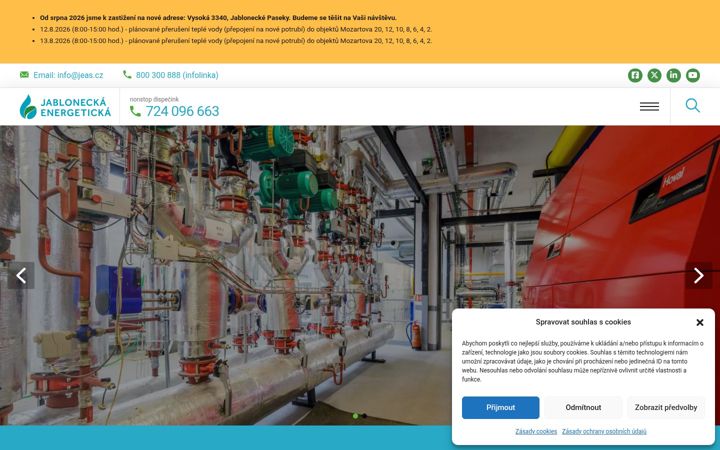Select the green first slider dot
The height and width of the screenshot is (450, 720).
pyautogui.click(x=355, y=416)
